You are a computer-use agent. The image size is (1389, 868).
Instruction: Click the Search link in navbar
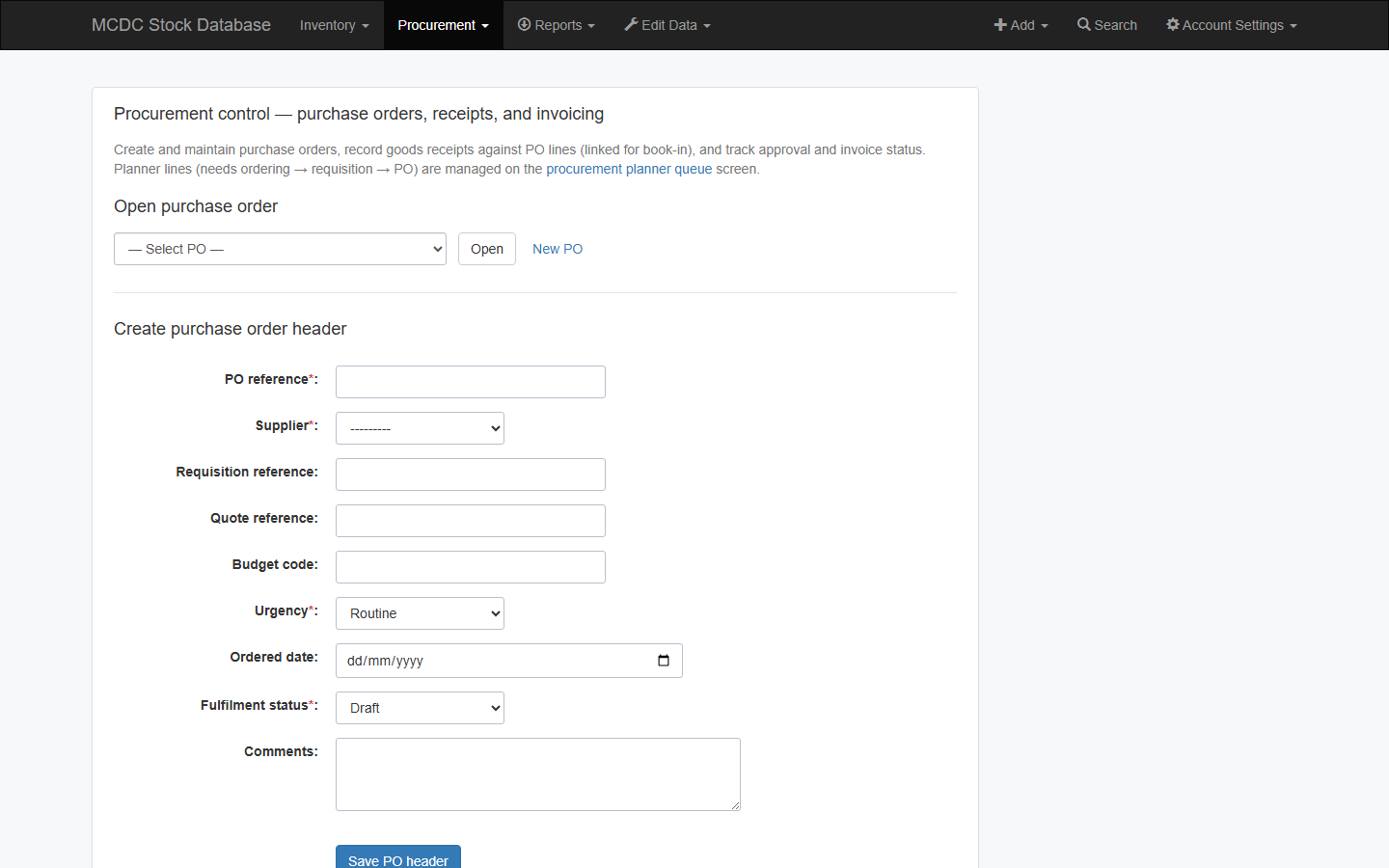[1107, 25]
